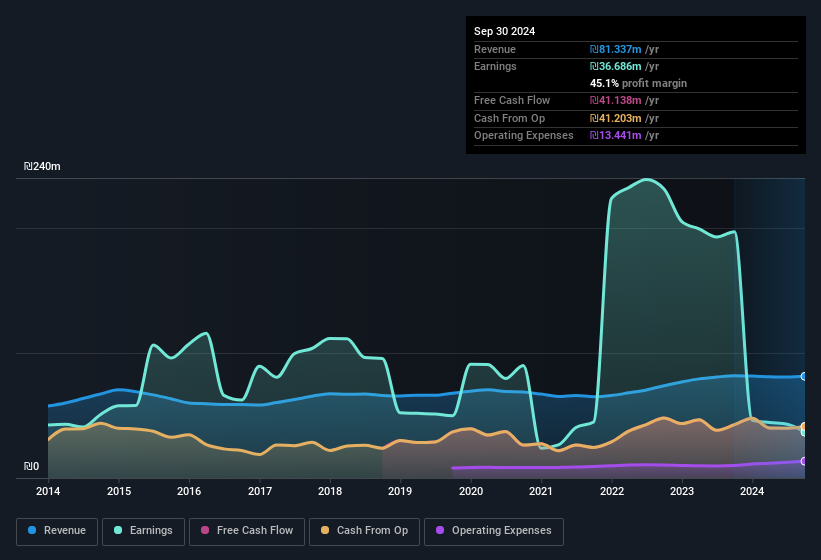Image resolution: width=821 pixels, height=560 pixels.
Task: Click the 2017 x-axis label
Action: coord(260,491)
